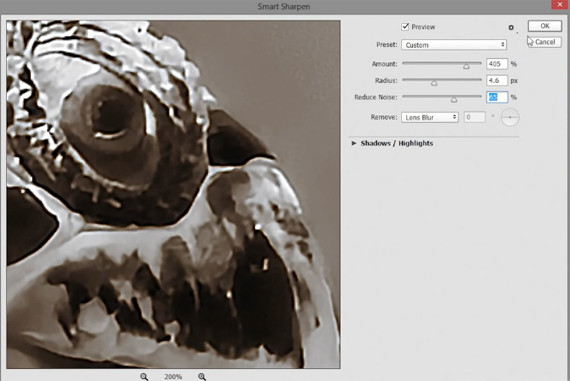Zoom in the preview with plus magnifier
The width and height of the screenshot is (570, 381).
[202, 377]
